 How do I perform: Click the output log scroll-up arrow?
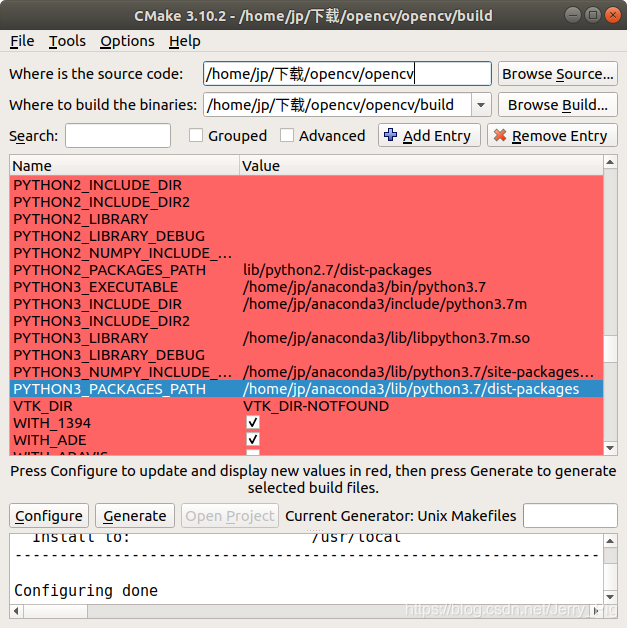[x=610, y=541]
